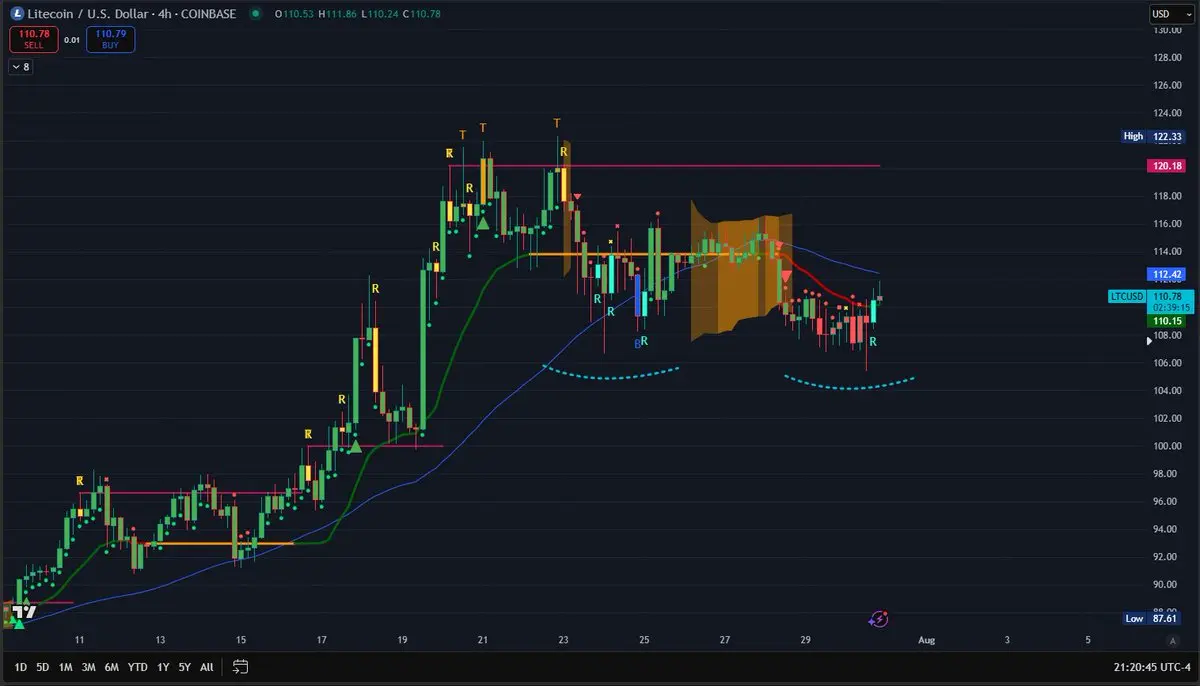Click the Aug label on time axis
The image size is (1200, 686).
[927, 639]
